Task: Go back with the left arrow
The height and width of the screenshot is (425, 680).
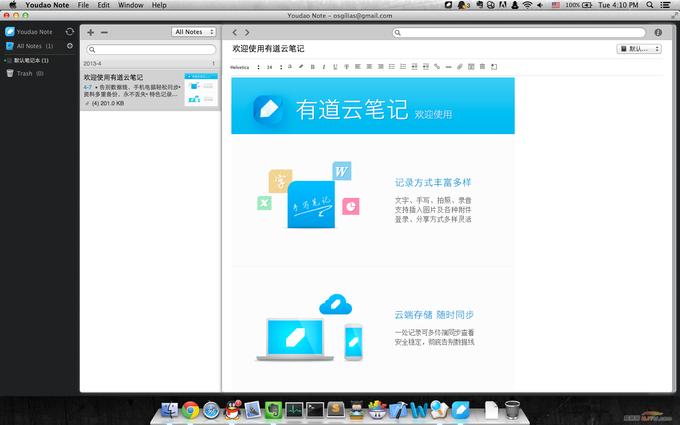Action: (235, 32)
